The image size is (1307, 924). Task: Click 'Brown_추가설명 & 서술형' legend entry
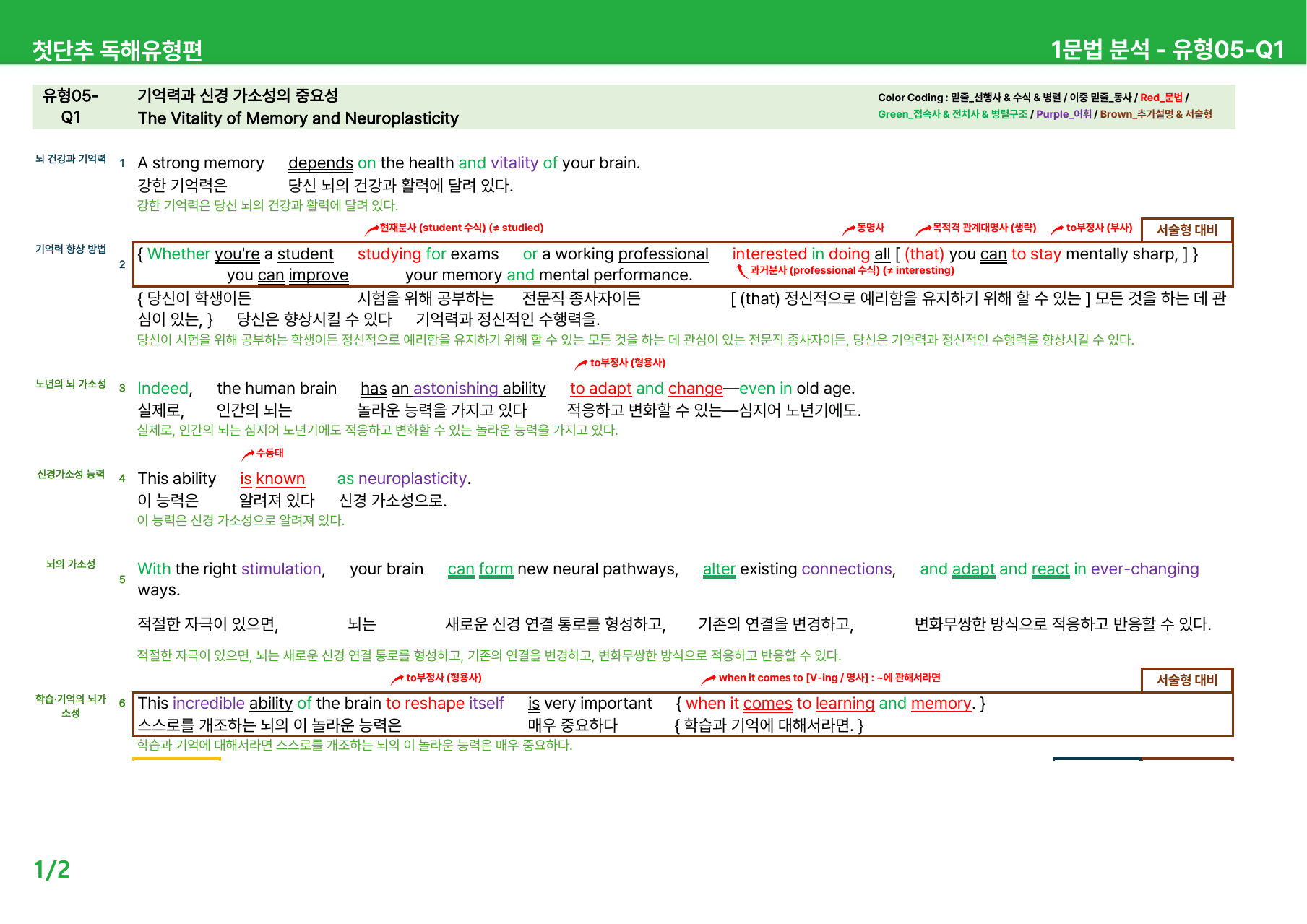1156,114
